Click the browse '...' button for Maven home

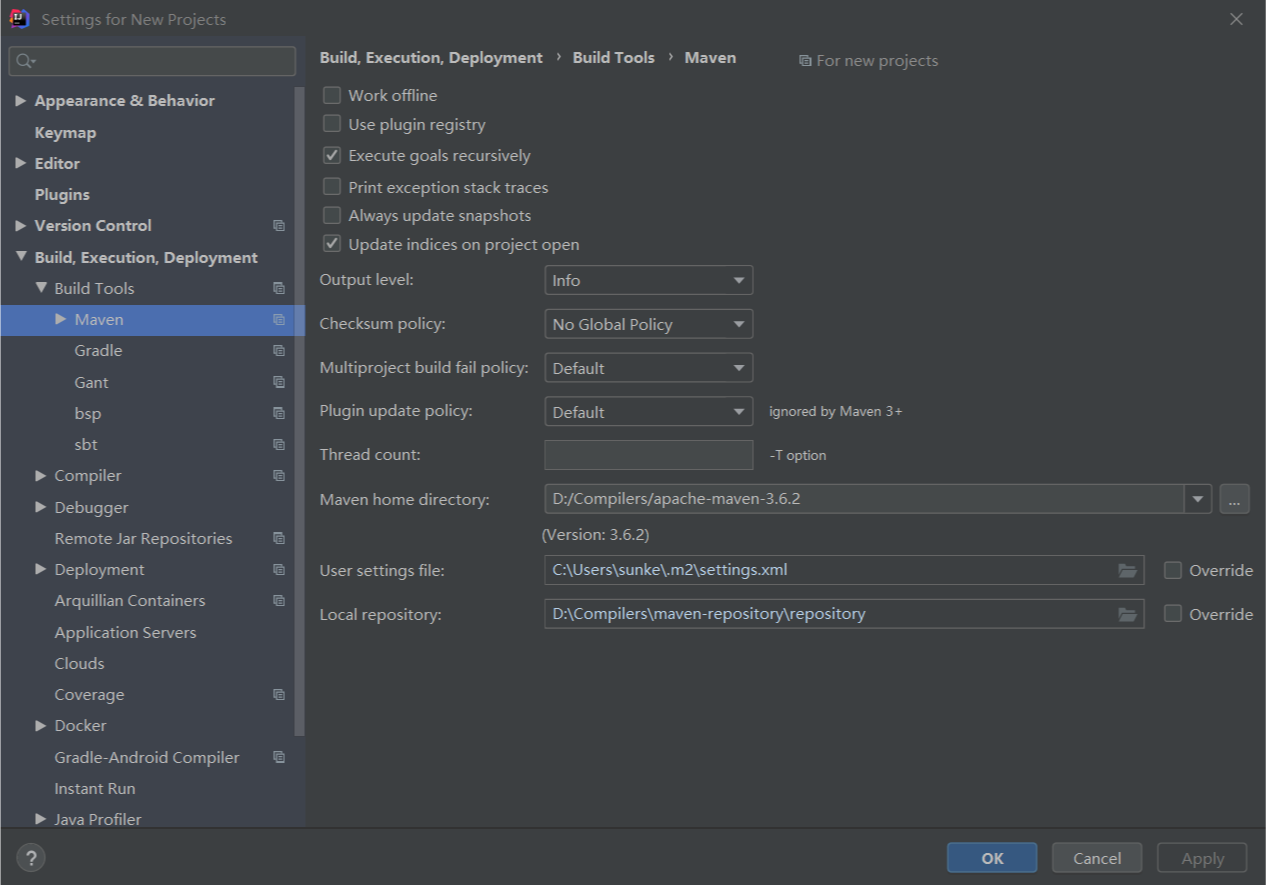point(1235,498)
